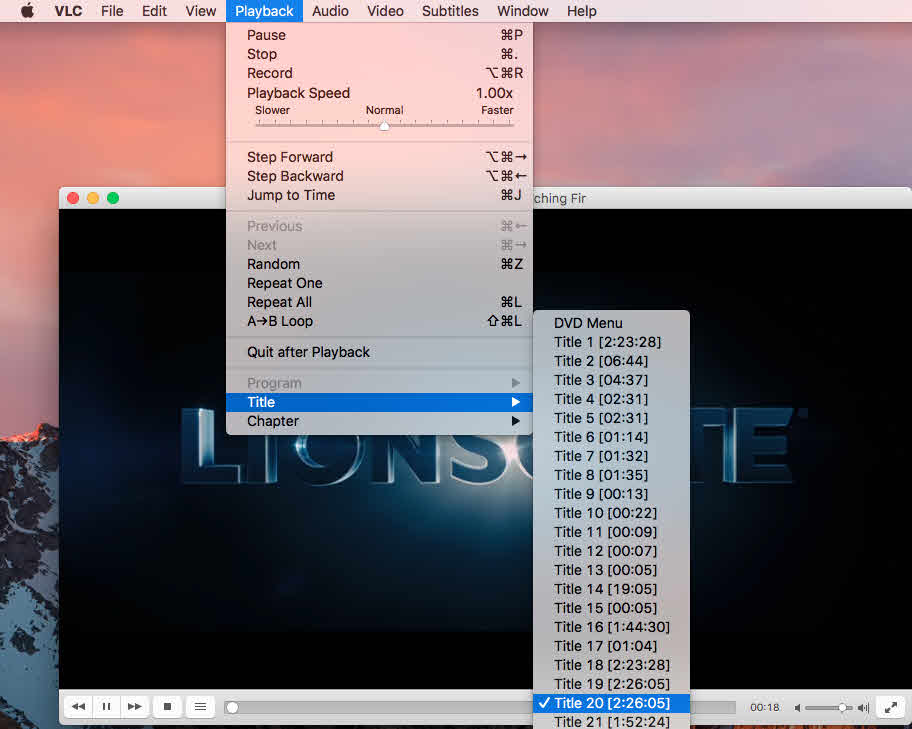Select Title 10 [00:22]

[x=611, y=513]
